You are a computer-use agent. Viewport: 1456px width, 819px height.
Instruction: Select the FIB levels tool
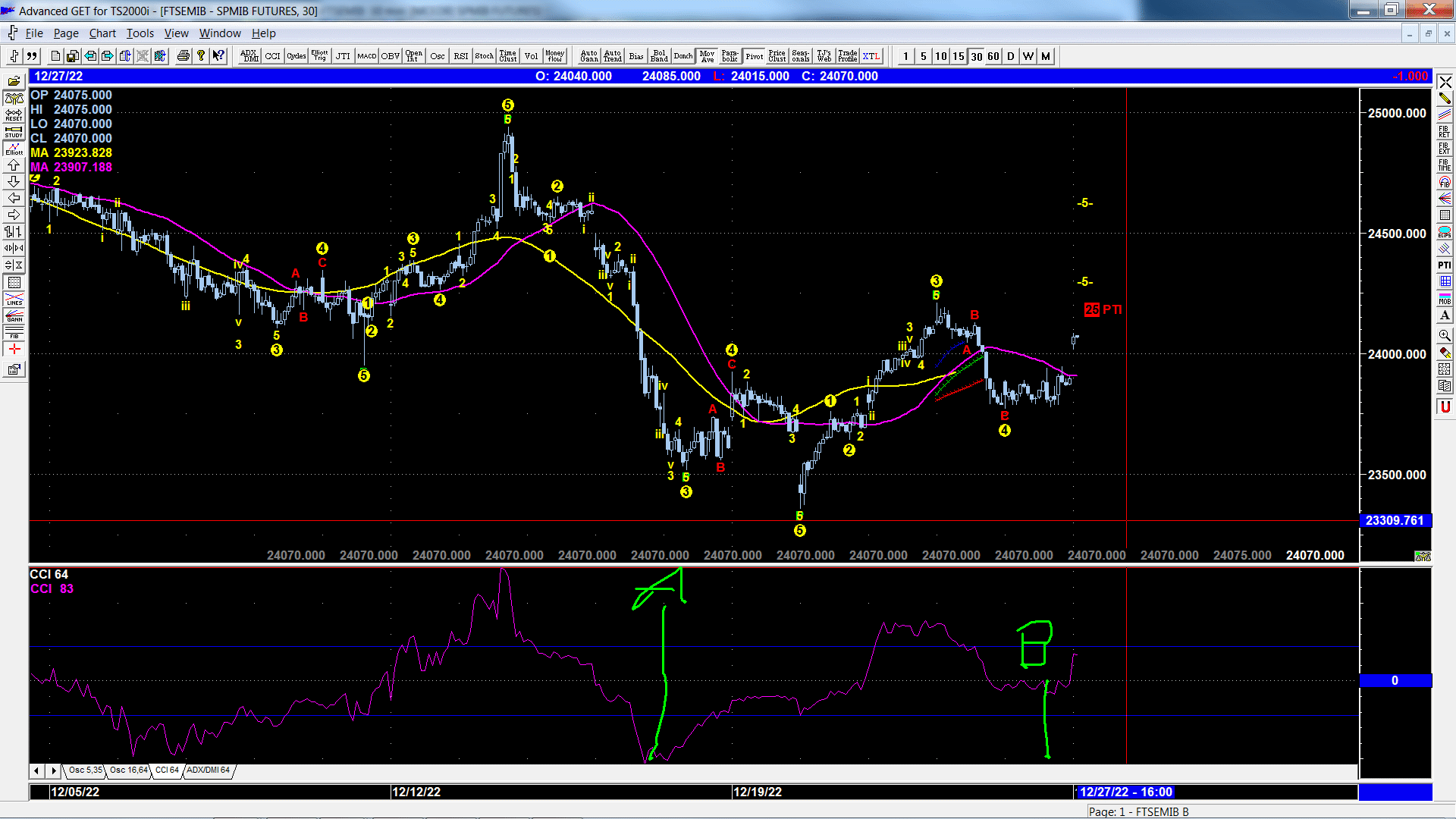click(14, 332)
